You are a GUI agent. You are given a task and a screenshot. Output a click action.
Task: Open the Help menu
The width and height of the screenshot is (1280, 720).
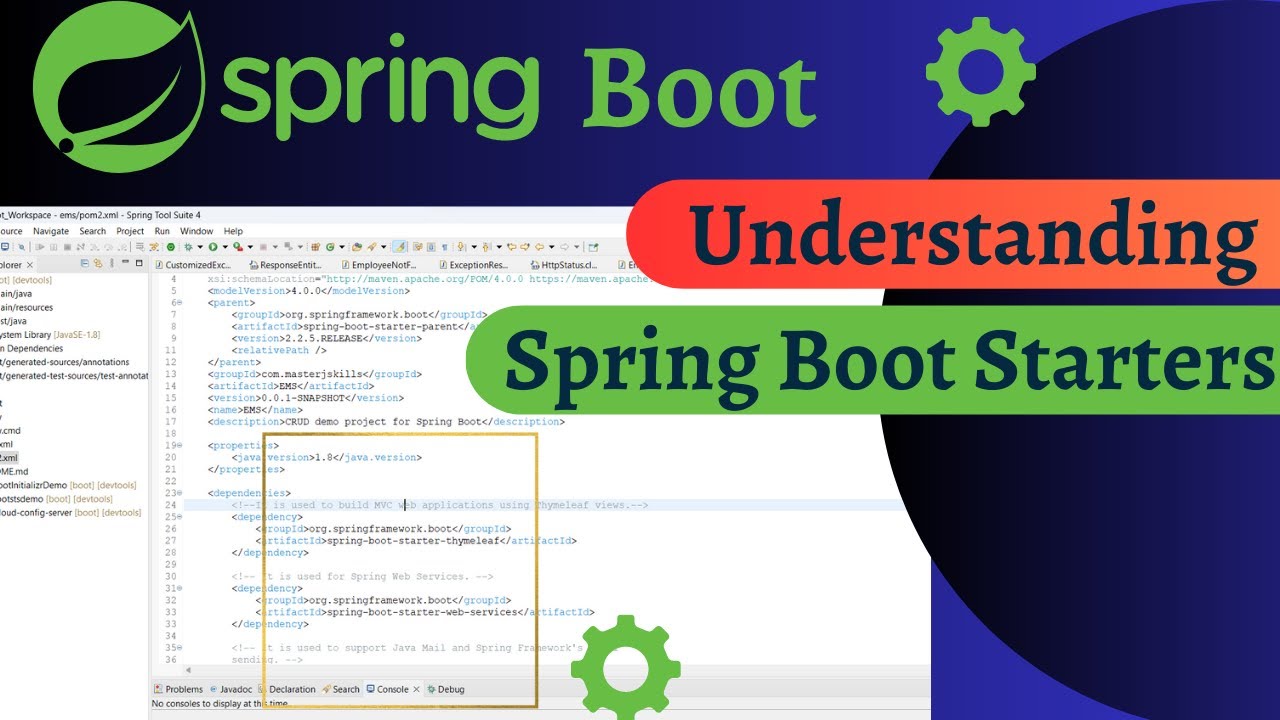[233, 231]
